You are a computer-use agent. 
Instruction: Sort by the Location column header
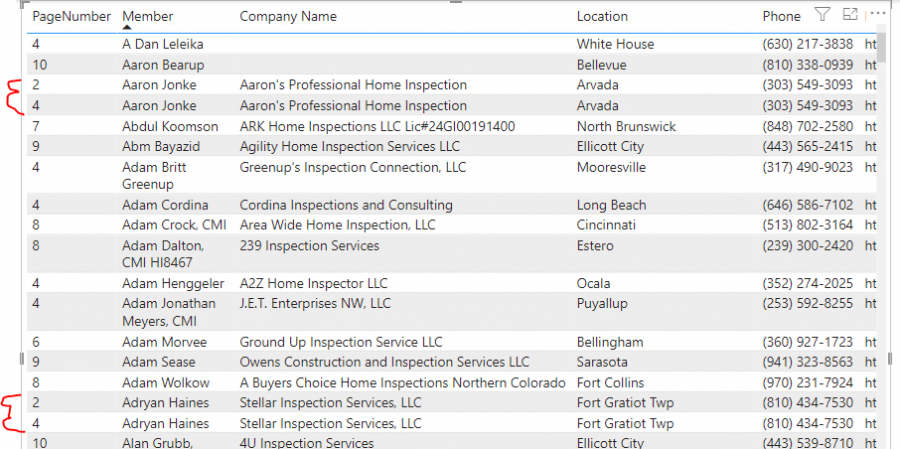(602, 16)
